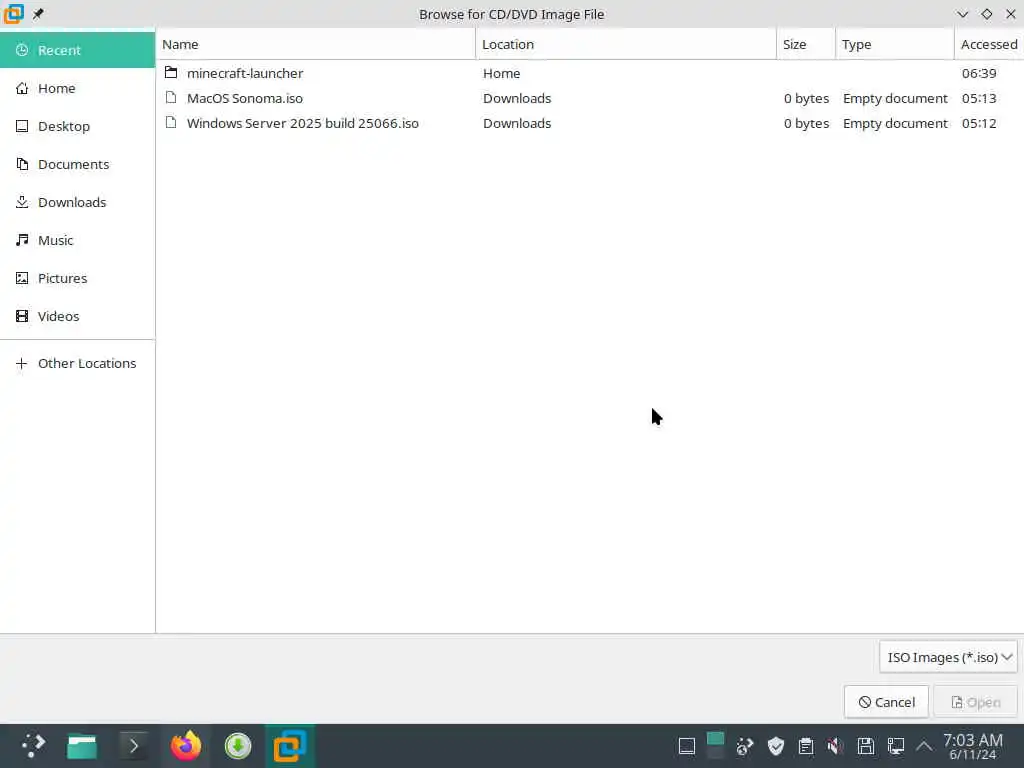Select MacOS Sonoma.iso file
Screen dimensions: 1024x768
tap(590, 98)
